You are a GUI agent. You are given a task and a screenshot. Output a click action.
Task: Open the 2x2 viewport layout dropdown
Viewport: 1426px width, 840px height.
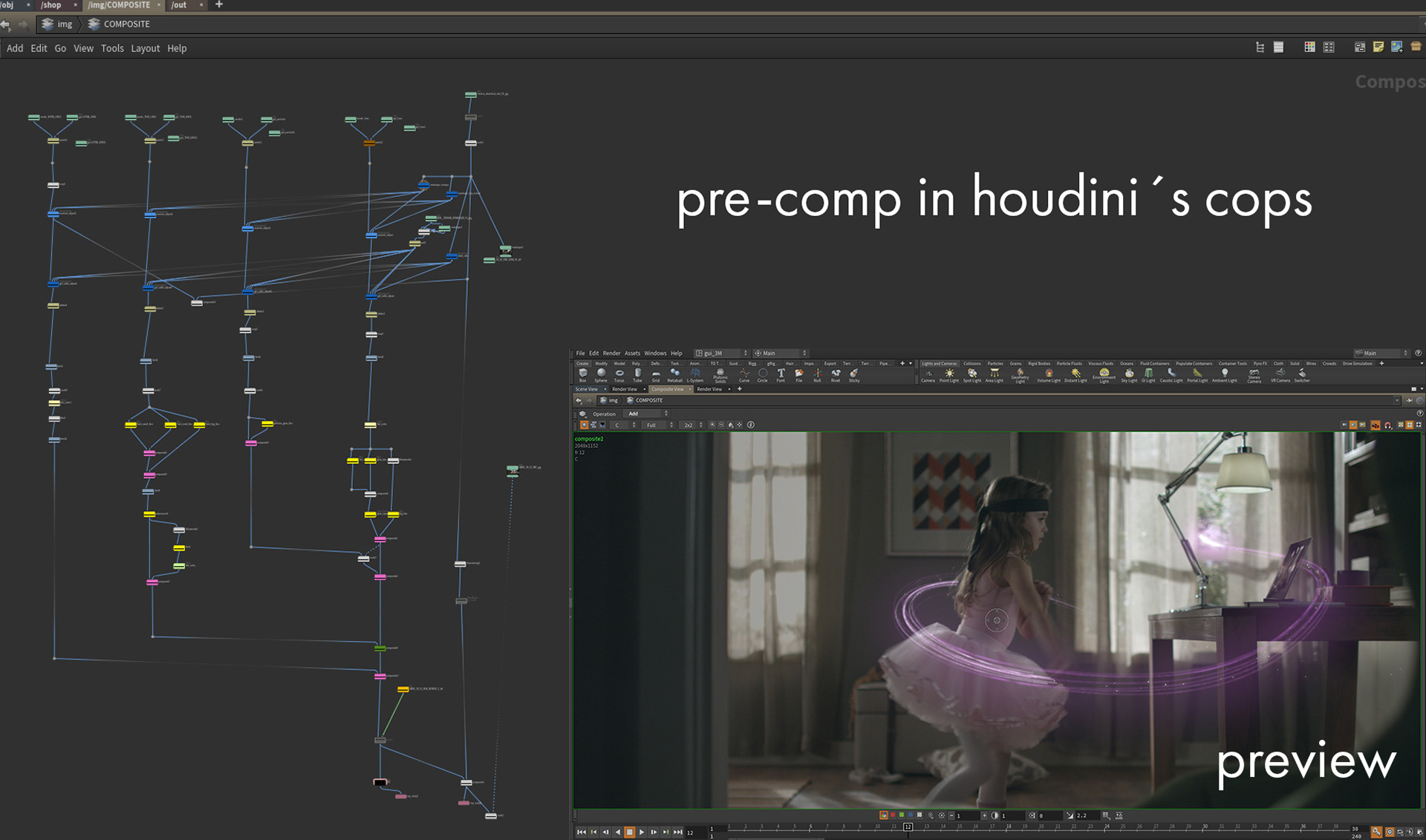pyautogui.click(x=691, y=425)
